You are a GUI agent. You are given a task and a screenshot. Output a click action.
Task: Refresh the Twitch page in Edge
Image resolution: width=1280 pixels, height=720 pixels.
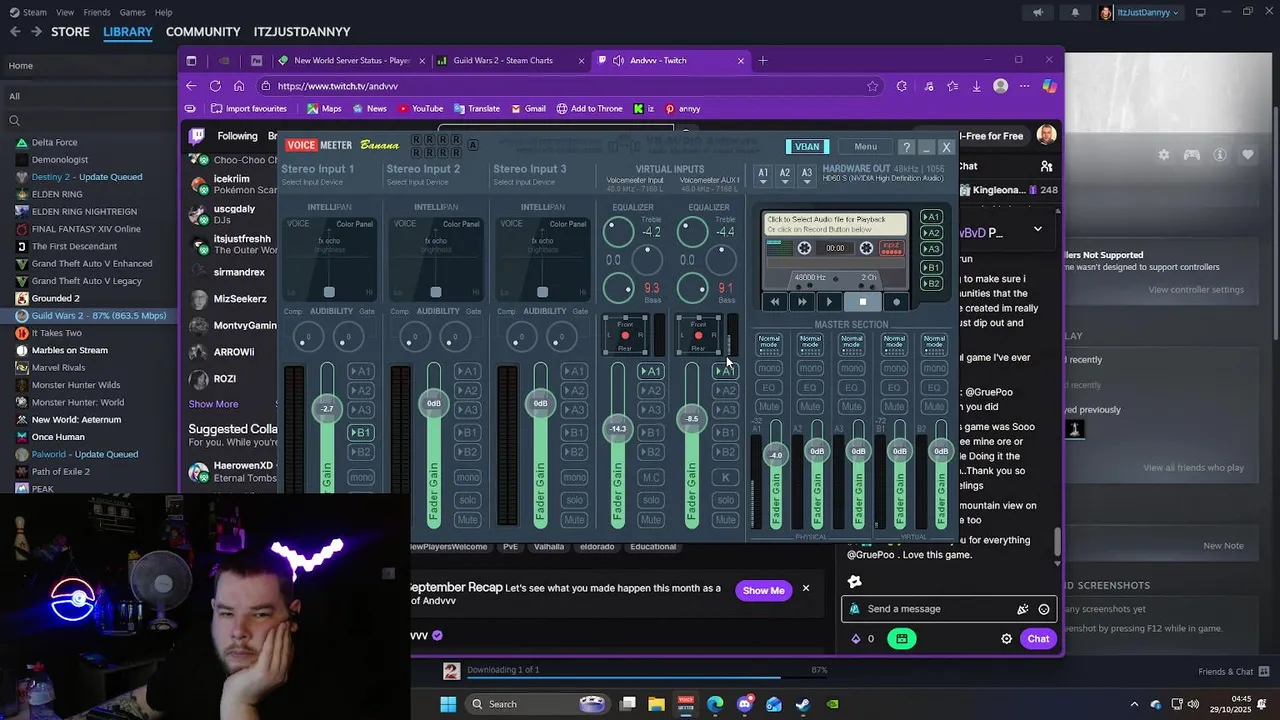(215, 86)
